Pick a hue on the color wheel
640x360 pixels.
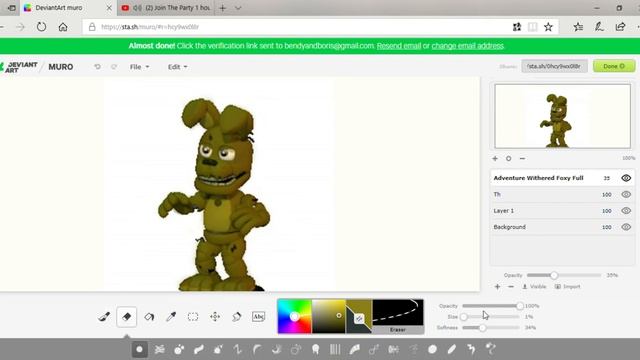(x=295, y=317)
